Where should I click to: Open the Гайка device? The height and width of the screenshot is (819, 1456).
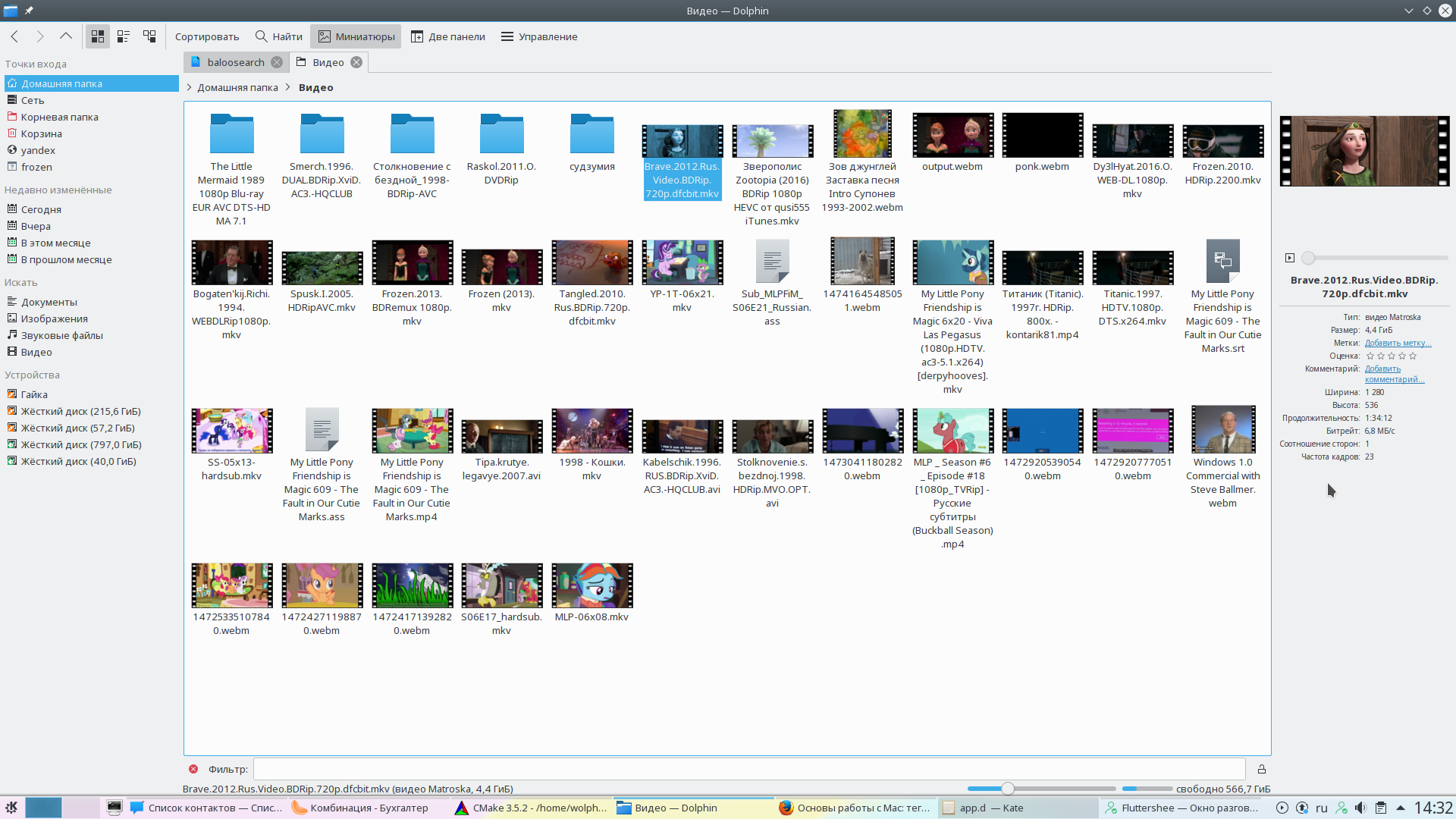pos(34,394)
